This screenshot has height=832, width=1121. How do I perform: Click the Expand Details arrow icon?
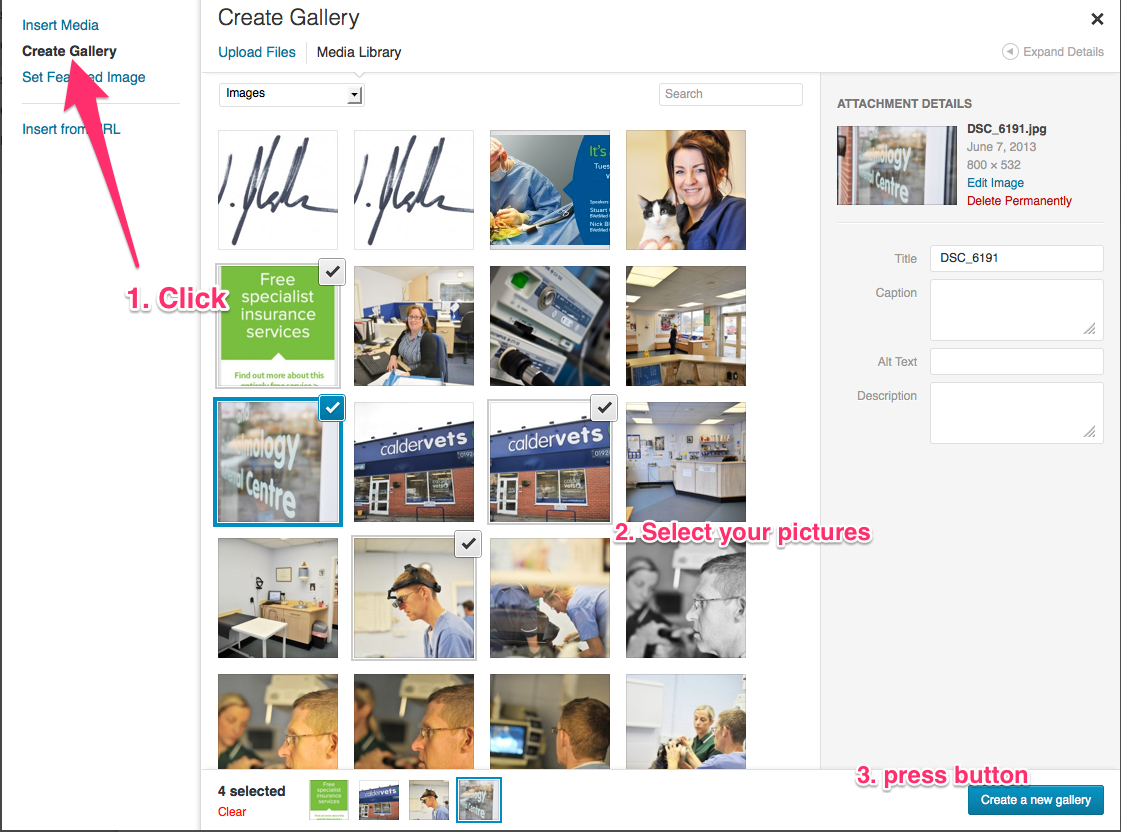pyautogui.click(x=1010, y=51)
